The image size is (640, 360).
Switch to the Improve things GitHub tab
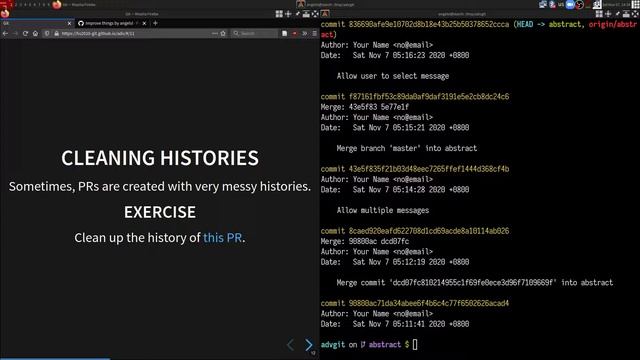coord(112,23)
